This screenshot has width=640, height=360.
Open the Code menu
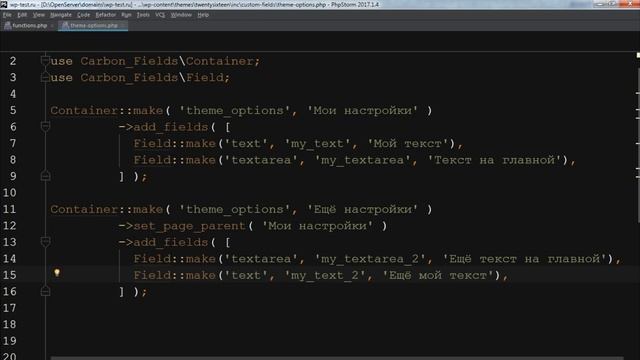[x=83, y=15]
